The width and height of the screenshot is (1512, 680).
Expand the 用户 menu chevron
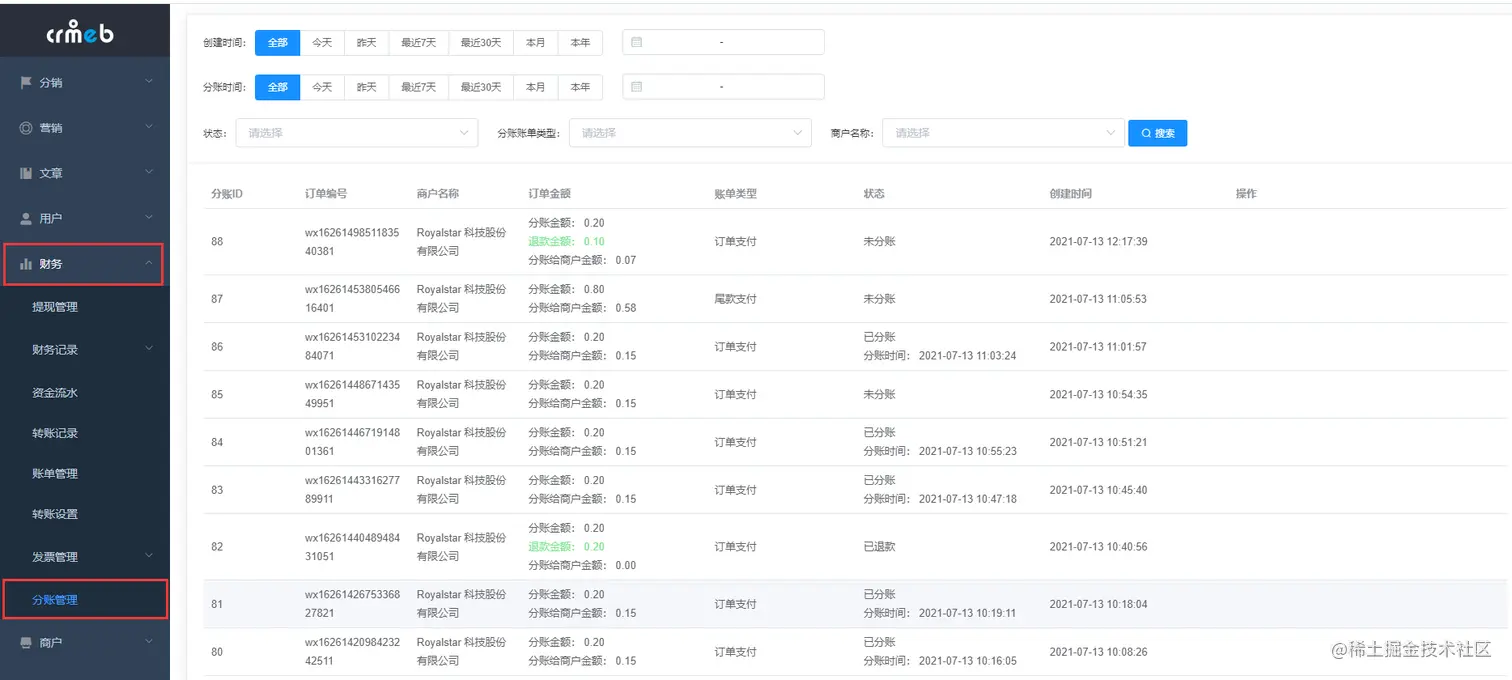(149, 217)
